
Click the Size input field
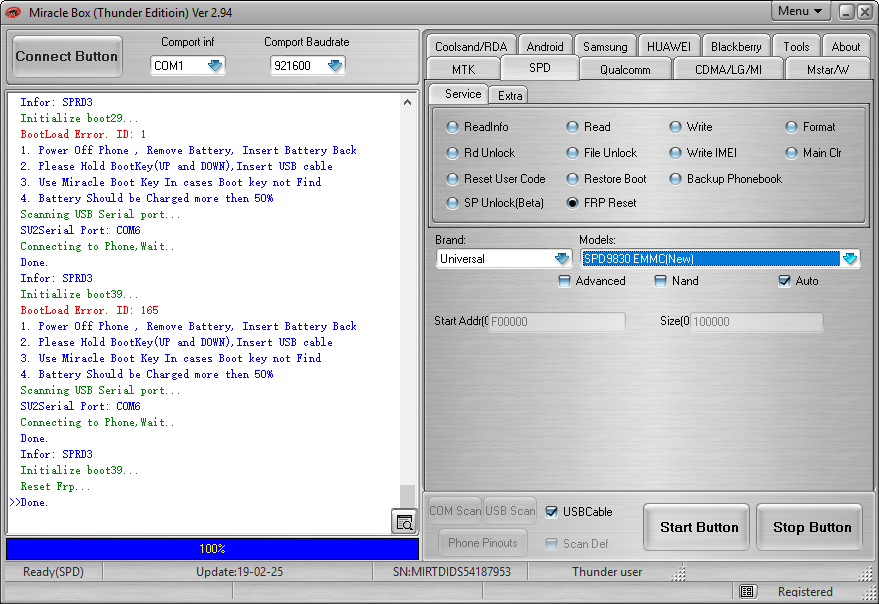[x=757, y=321]
